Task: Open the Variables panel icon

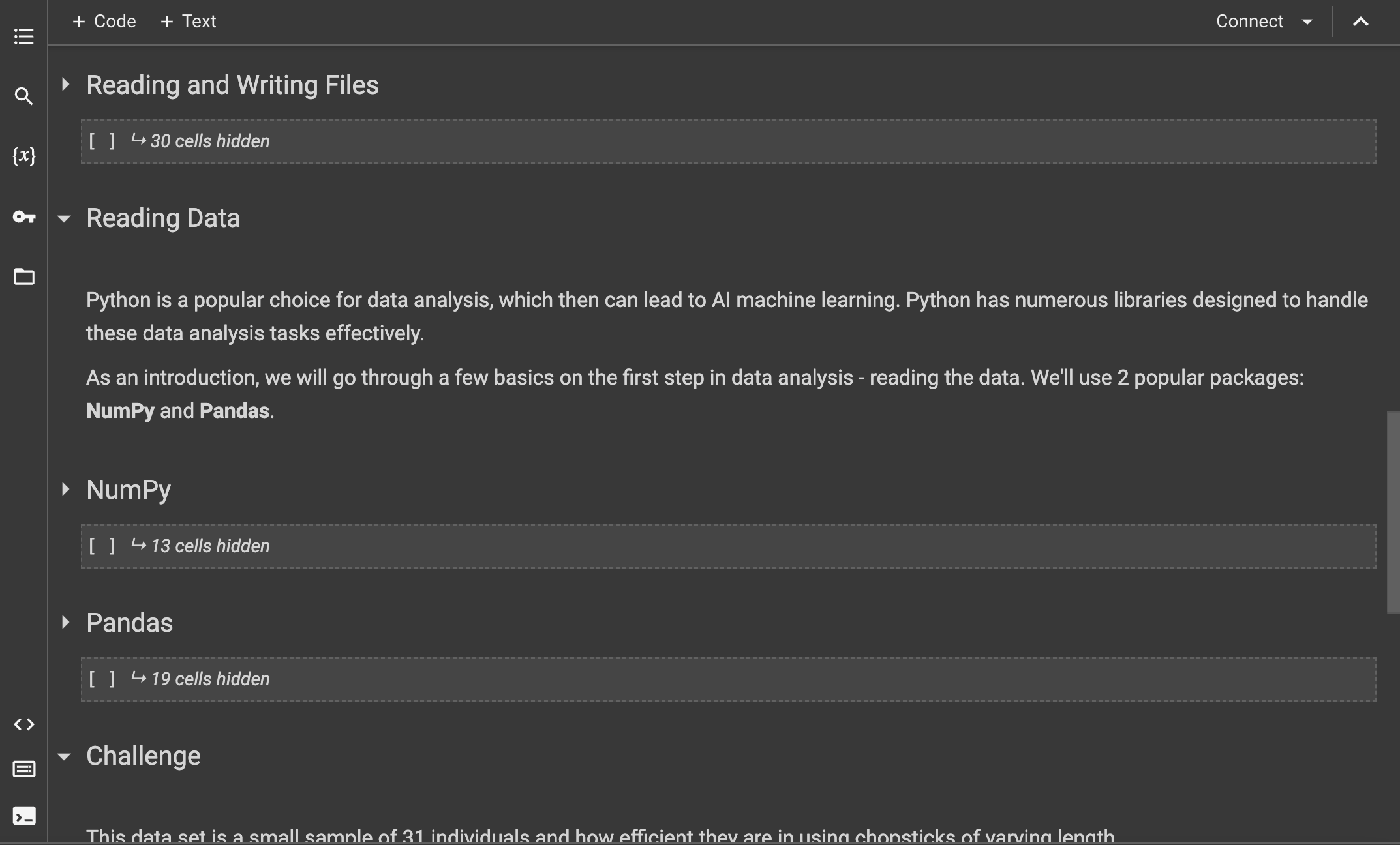Action: click(23, 156)
